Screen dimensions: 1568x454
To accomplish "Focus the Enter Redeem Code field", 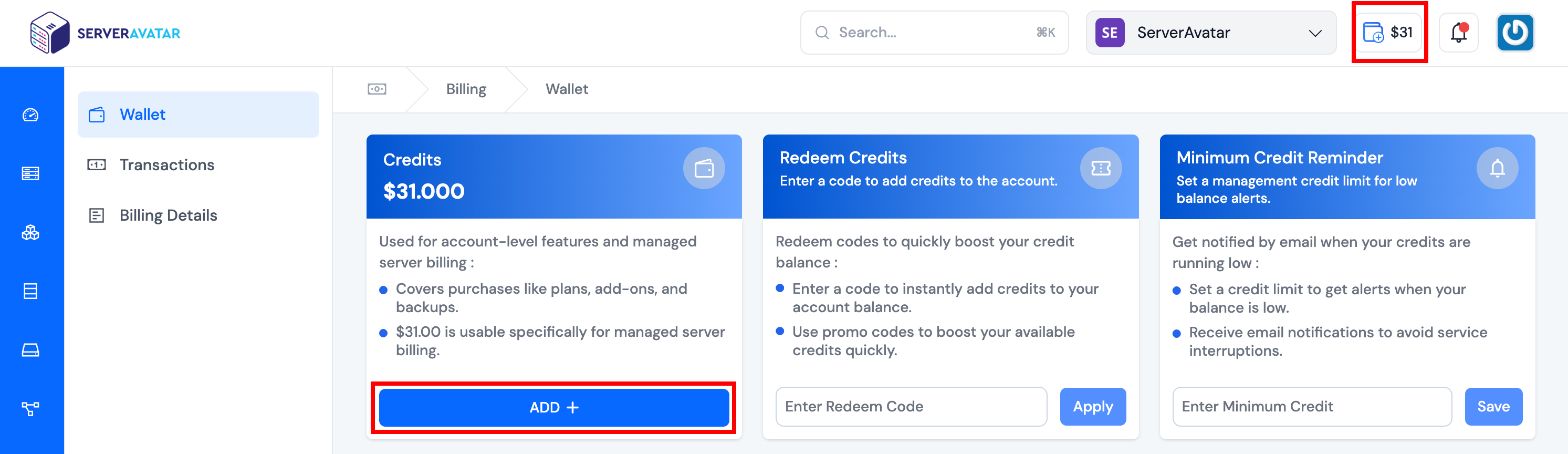I will [x=911, y=407].
